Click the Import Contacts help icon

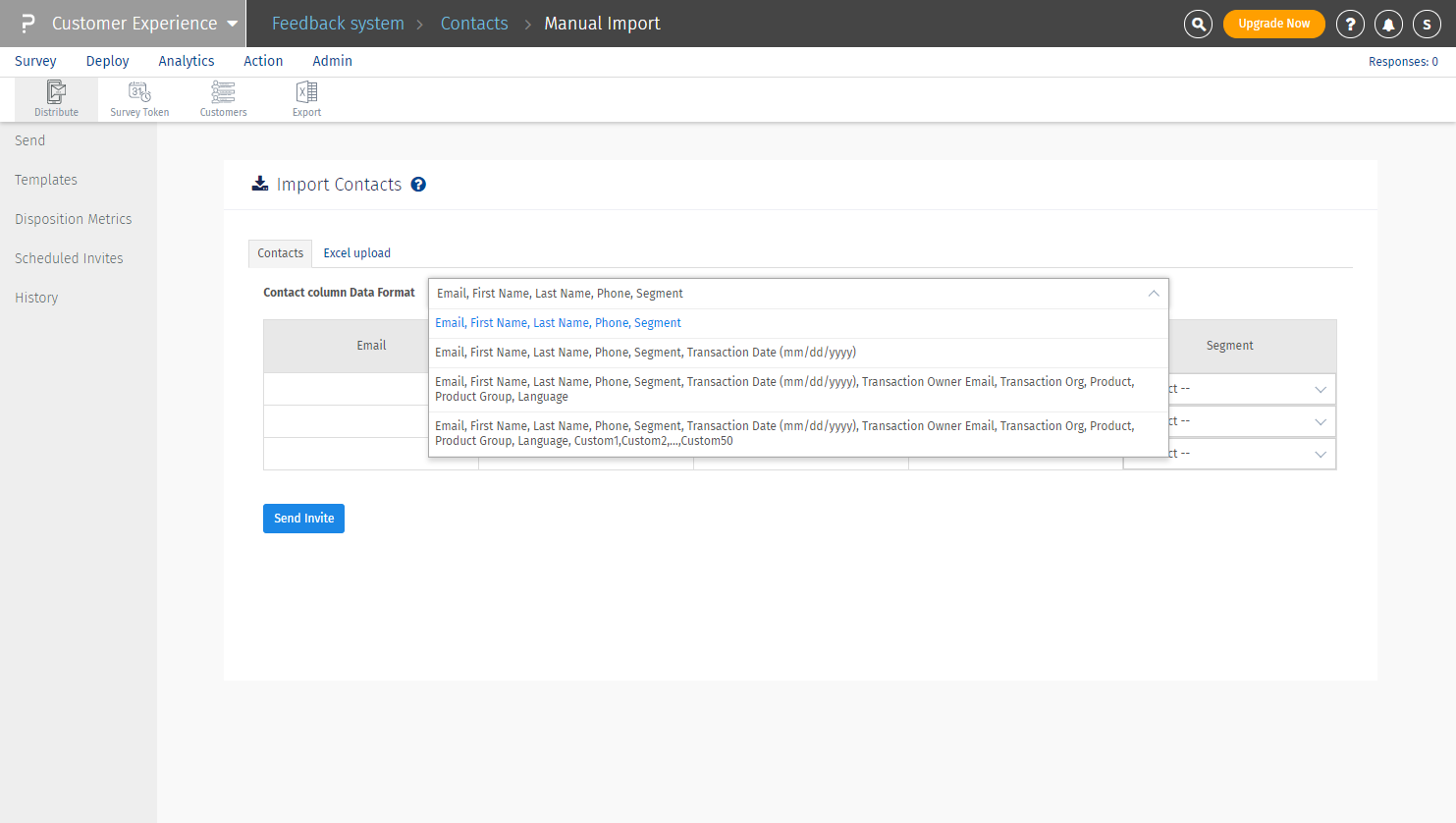(x=418, y=185)
